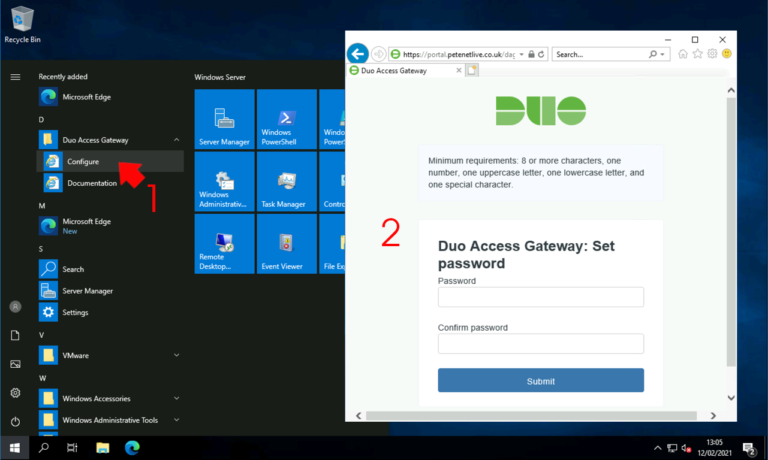Open Search in the Start menu list
Image resolution: width=768 pixels, height=460 pixels.
click(x=110, y=269)
